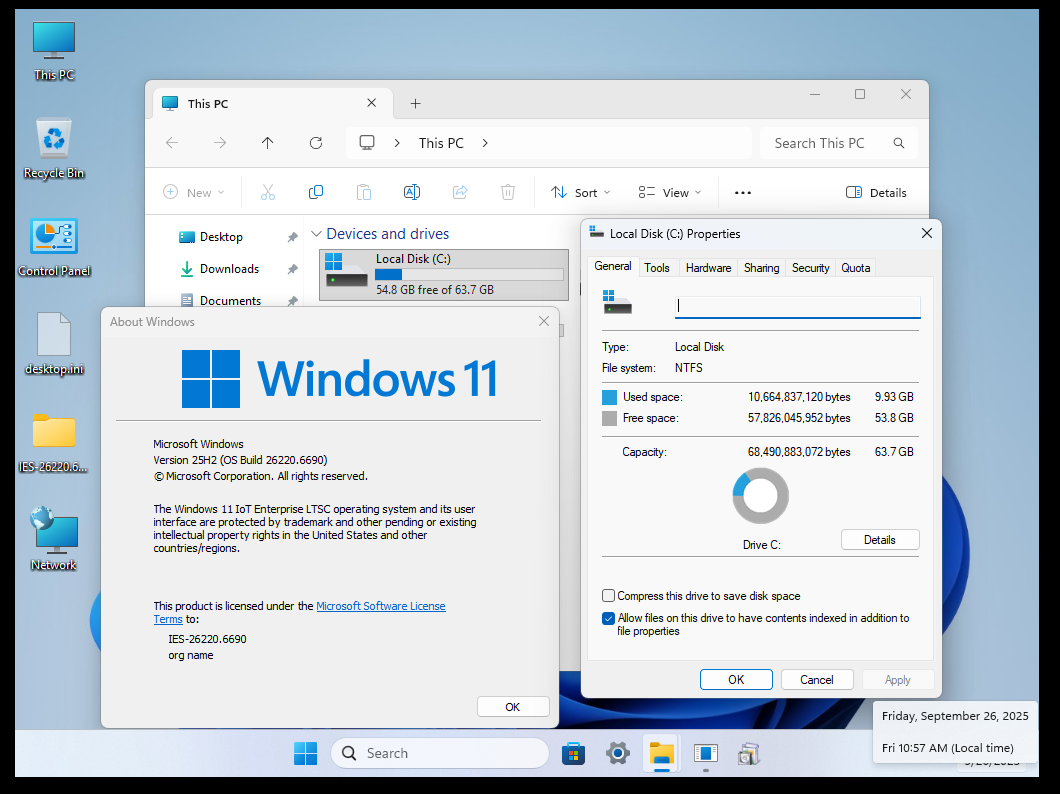Open the Network desktop icon
Image resolution: width=1060 pixels, height=794 pixels.
[54, 539]
